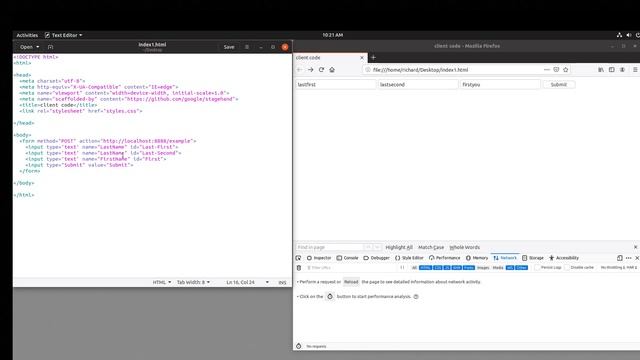The height and width of the screenshot is (360, 640).
Task: Open the HTML language dropdown in status bar
Action: 162,282
